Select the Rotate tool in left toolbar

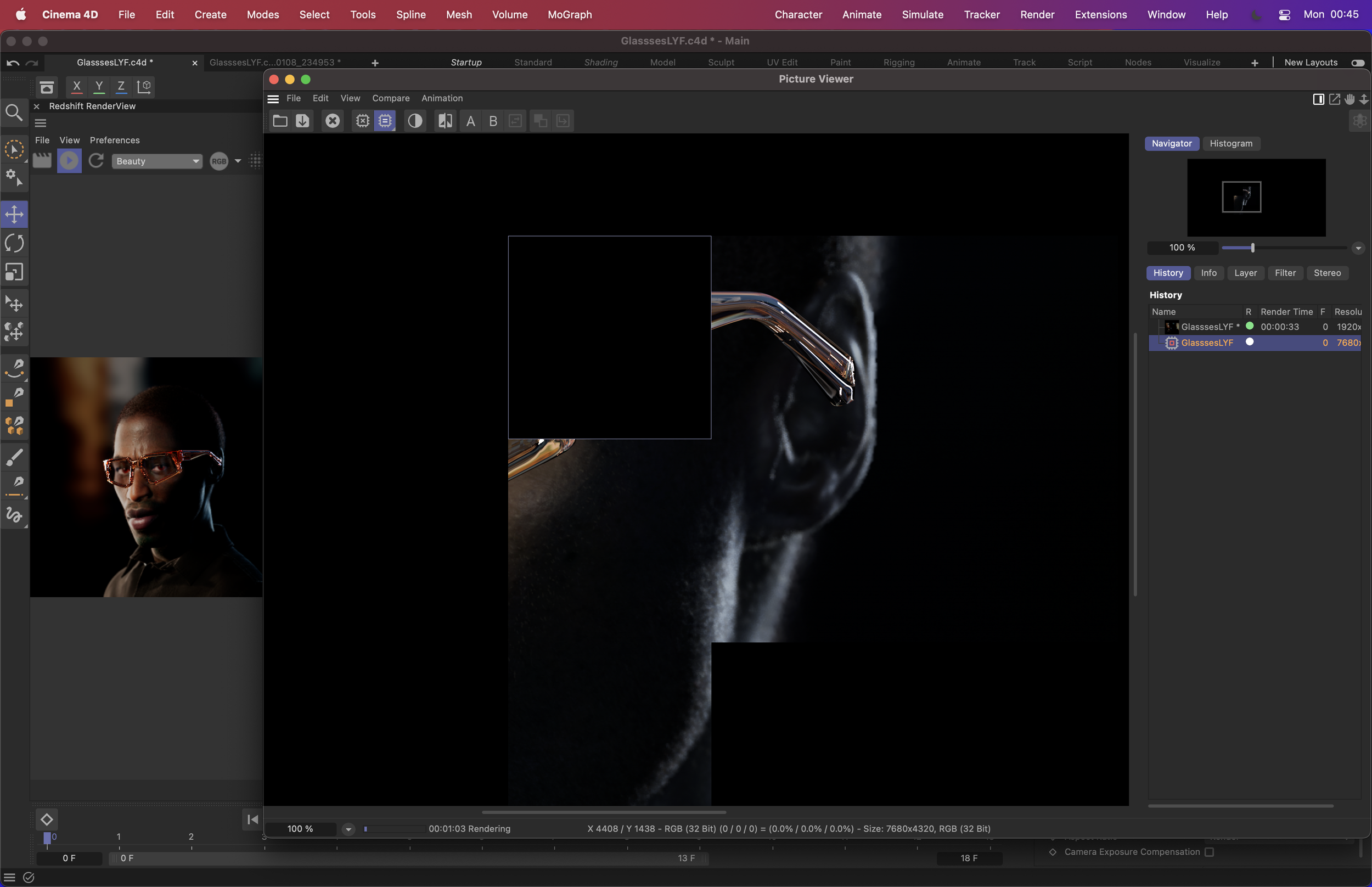tap(14, 243)
